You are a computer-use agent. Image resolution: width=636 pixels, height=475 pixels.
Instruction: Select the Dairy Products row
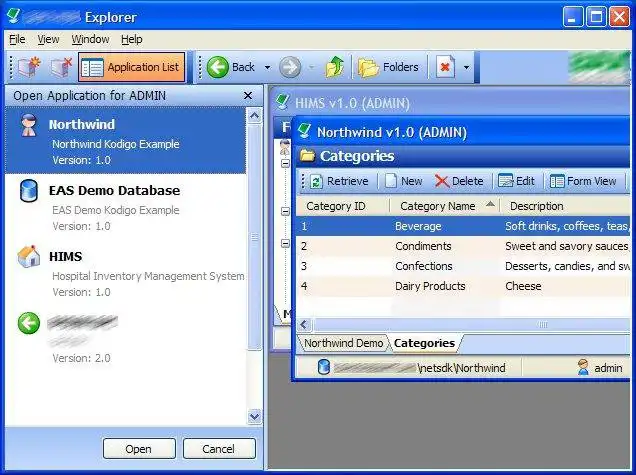tap(463, 286)
